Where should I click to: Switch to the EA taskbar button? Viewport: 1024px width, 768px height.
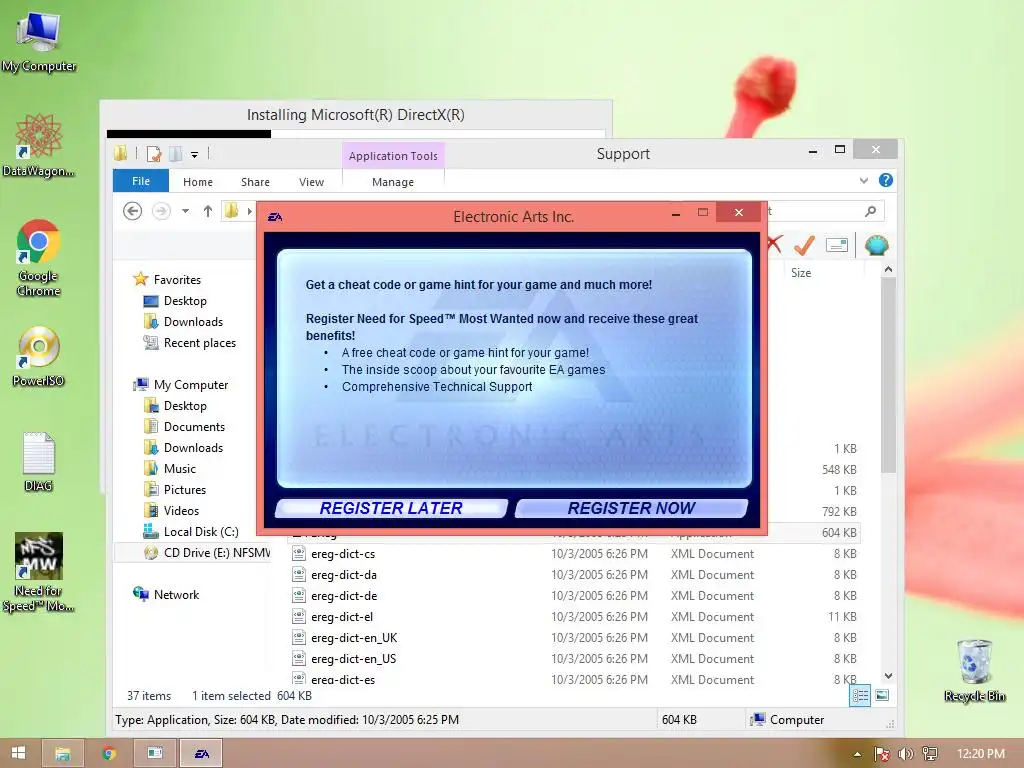tap(202, 753)
